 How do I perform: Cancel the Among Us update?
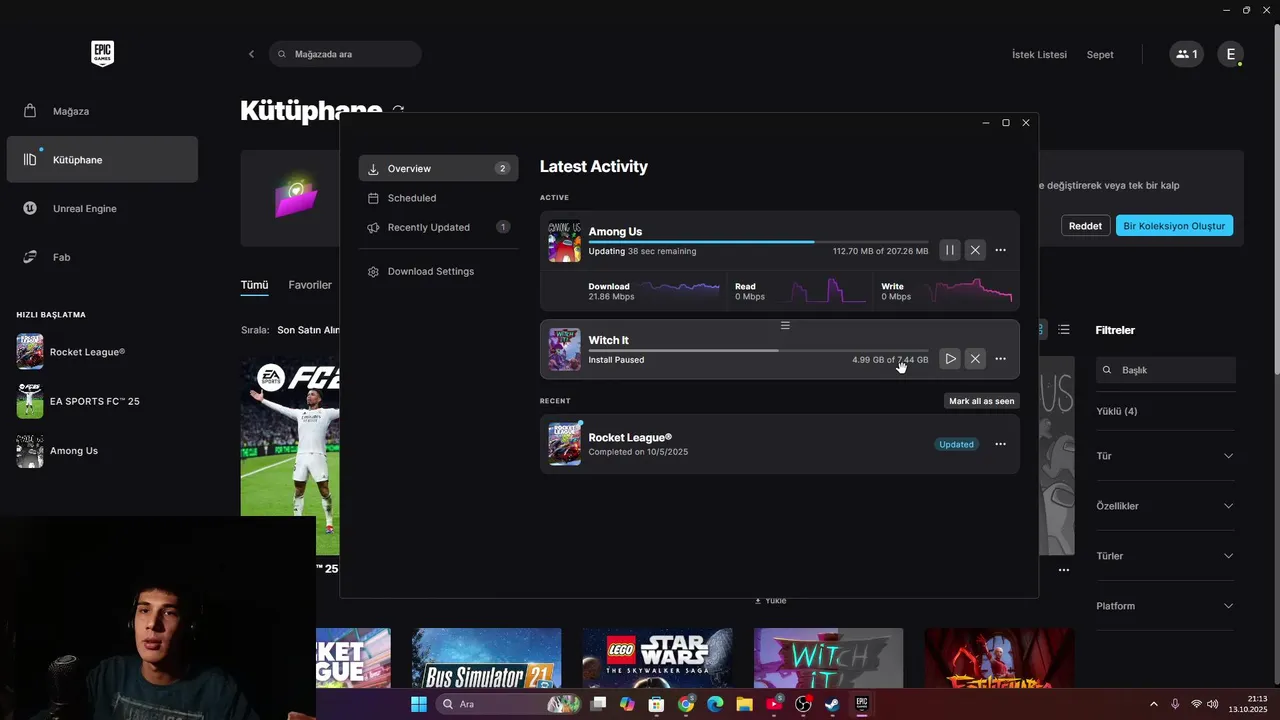click(975, 250)
